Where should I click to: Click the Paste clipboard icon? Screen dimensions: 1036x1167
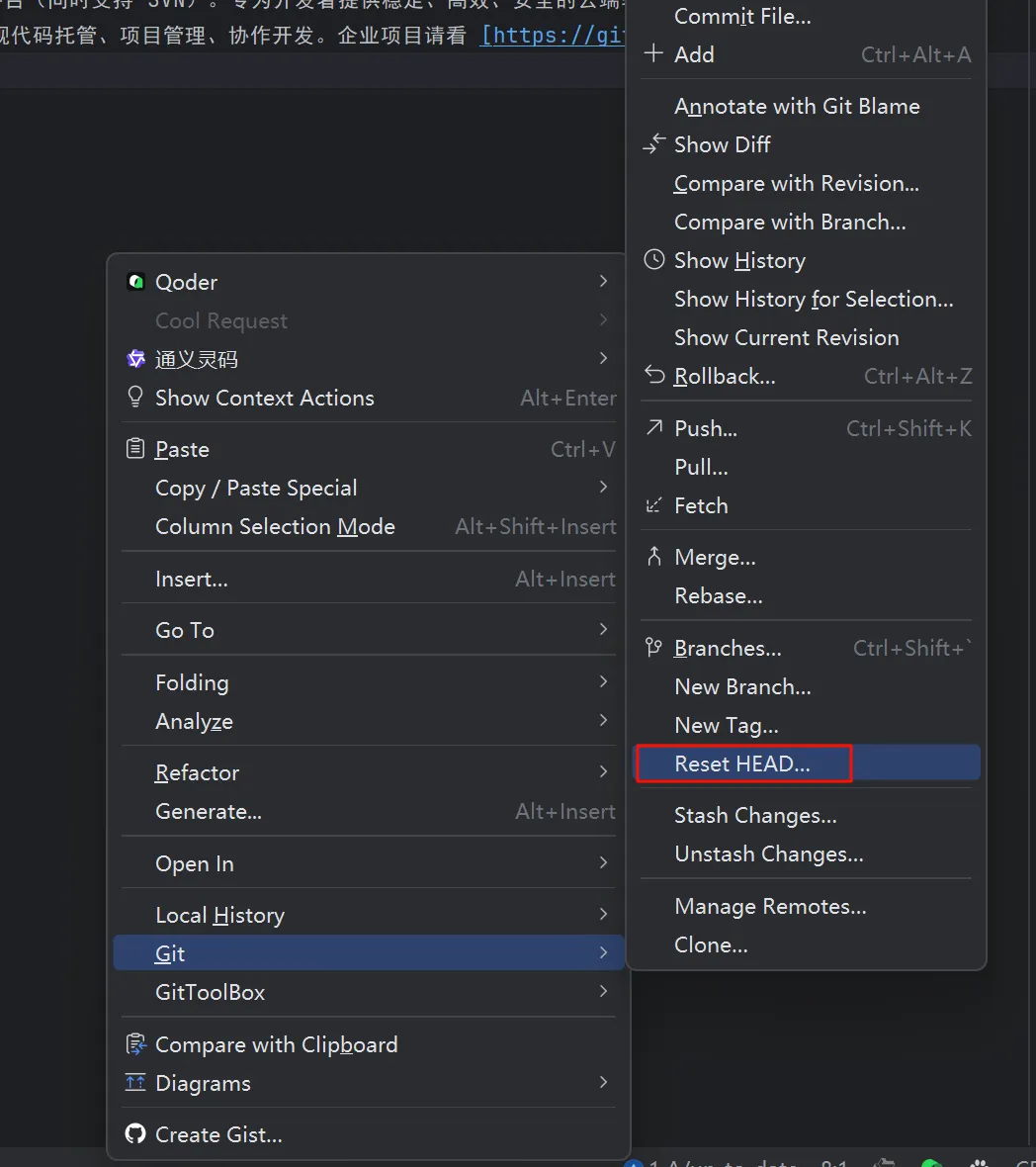point(136,449)
